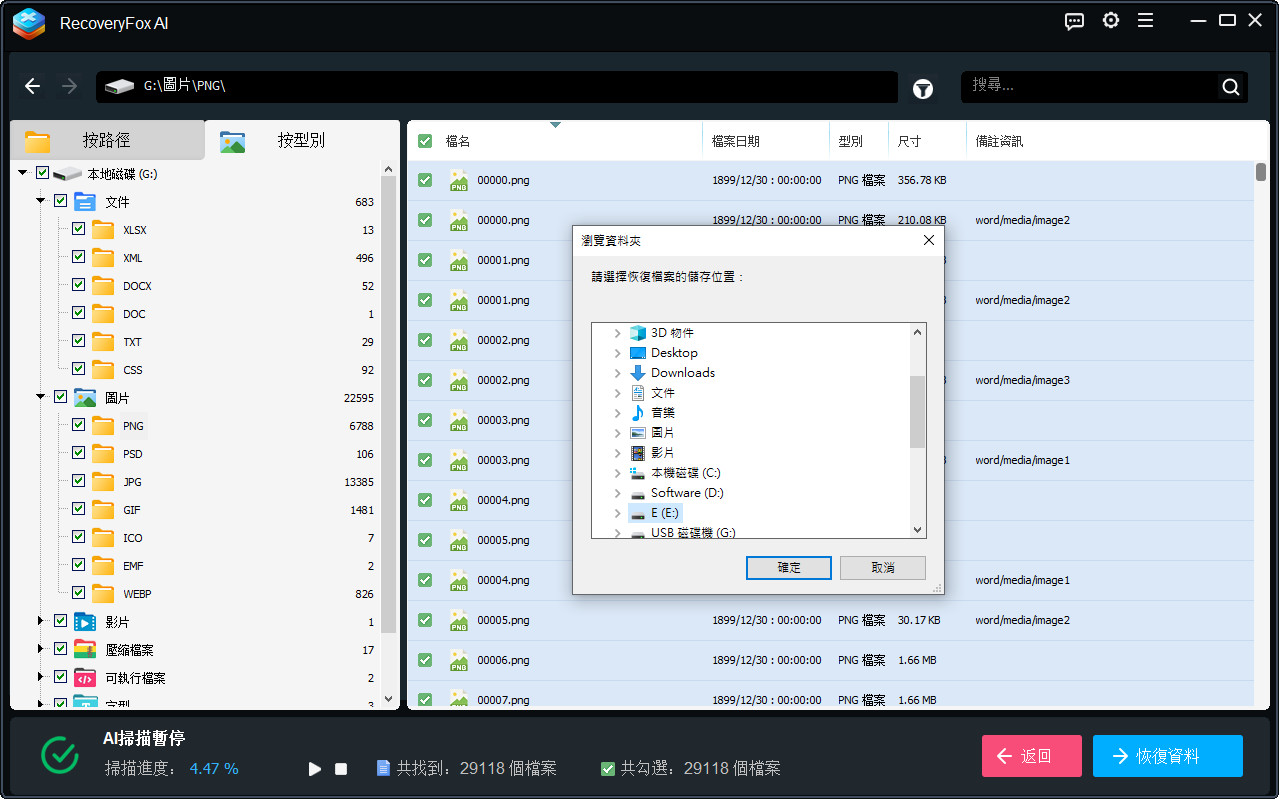Click the 恢復資料 button
Viewport: 1279px width, 799px height.
[1167, 756]
